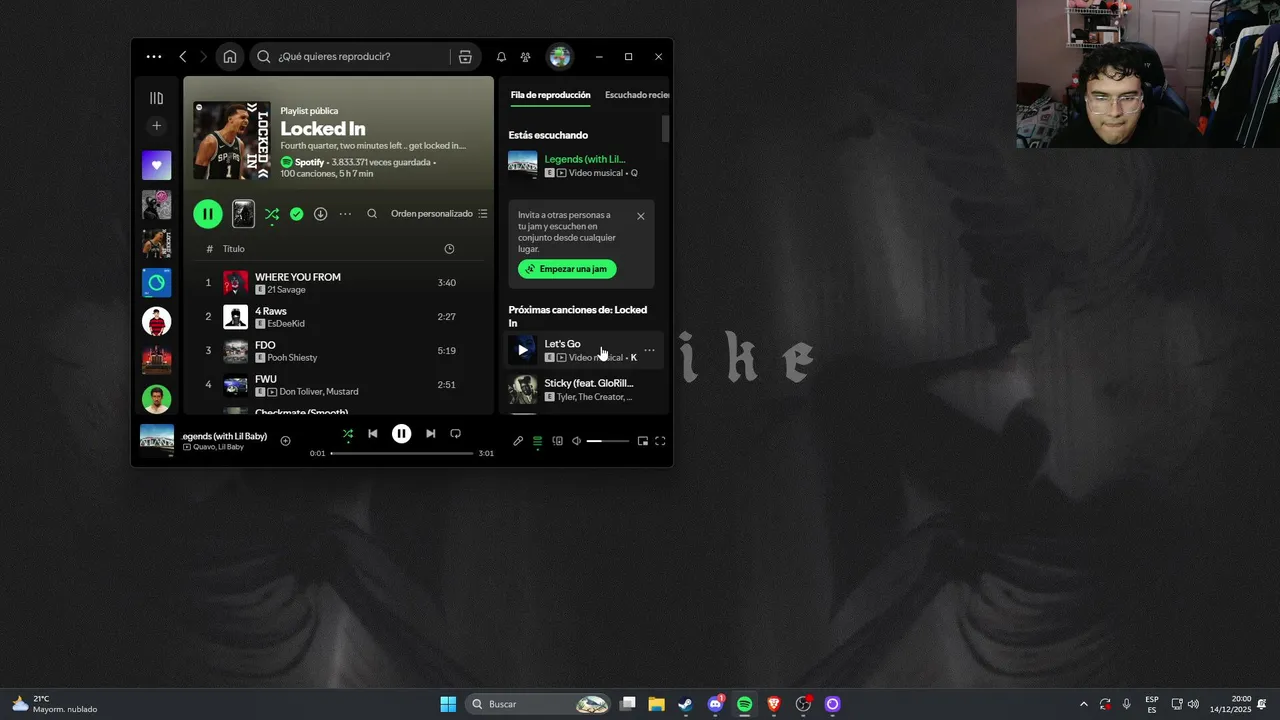
Task: Open artist link EsDeeKid
Action: tap(286, 324)
